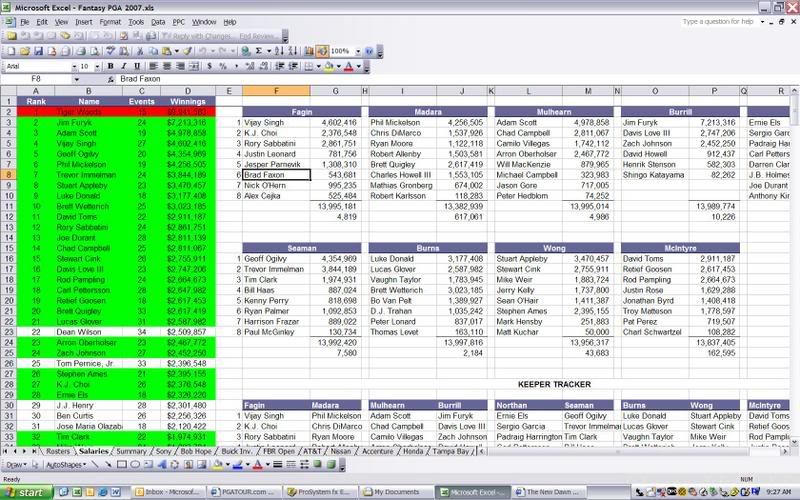Expand the Name Box dropdown arrow

pyautogui.click(x=77, y=79)
